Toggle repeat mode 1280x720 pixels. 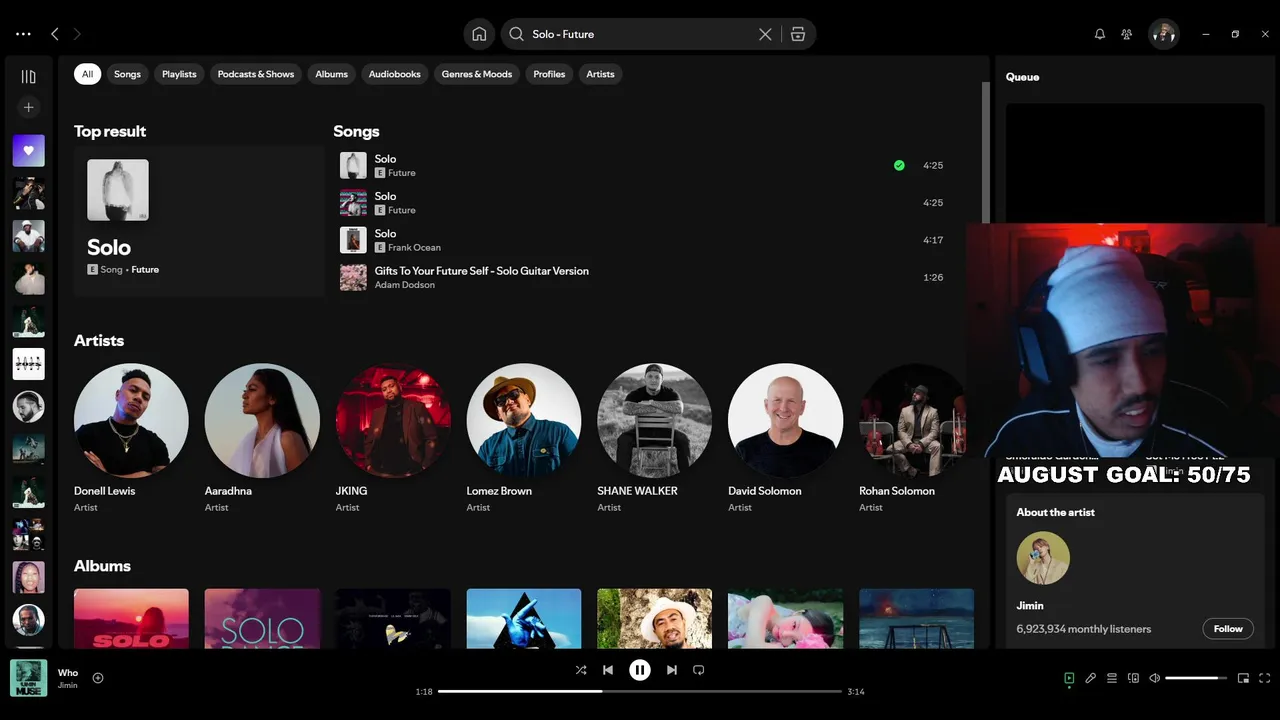point(699,670)
